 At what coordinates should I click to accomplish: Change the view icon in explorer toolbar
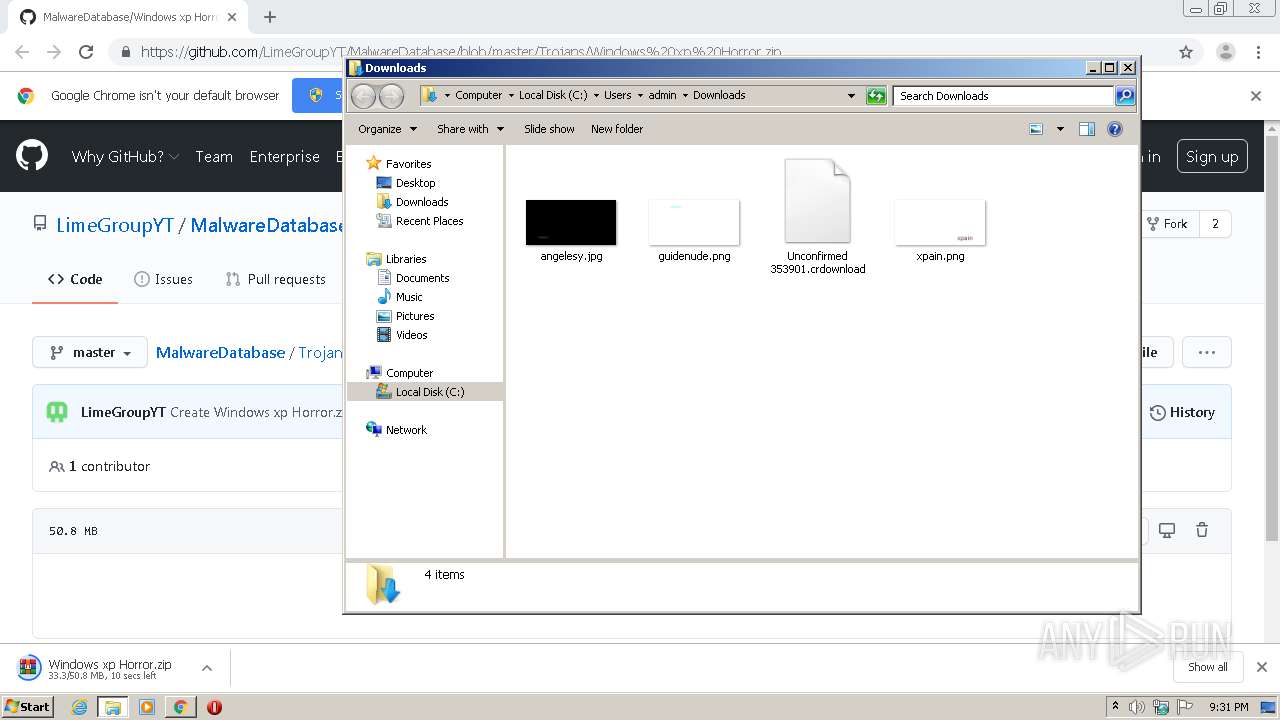coord(1036,129)
